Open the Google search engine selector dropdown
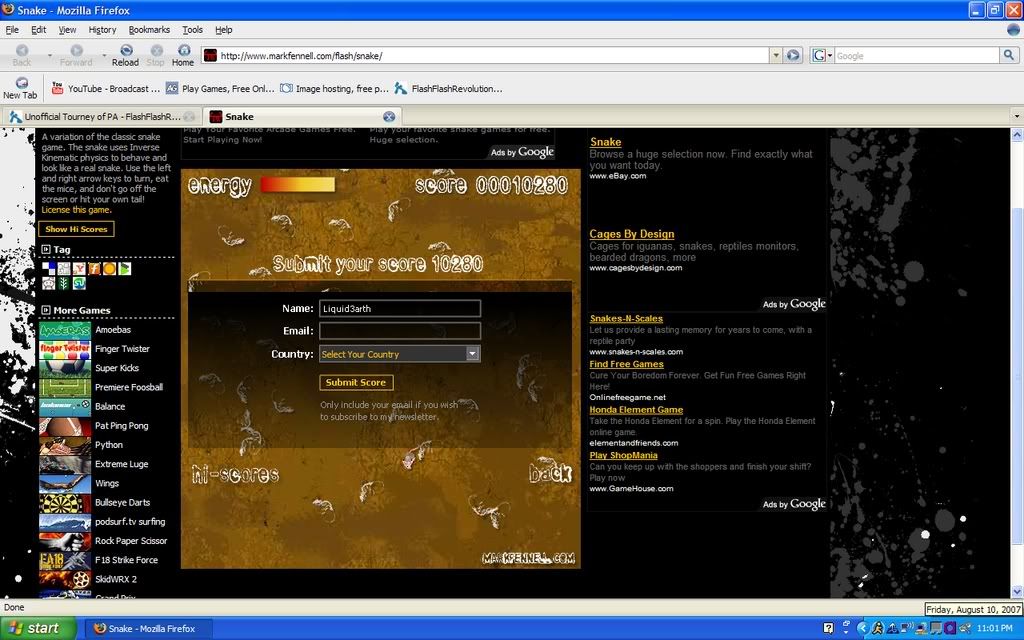Viewport: 1024px width, 640px height. pyautogui.click(x=822, y=56)
